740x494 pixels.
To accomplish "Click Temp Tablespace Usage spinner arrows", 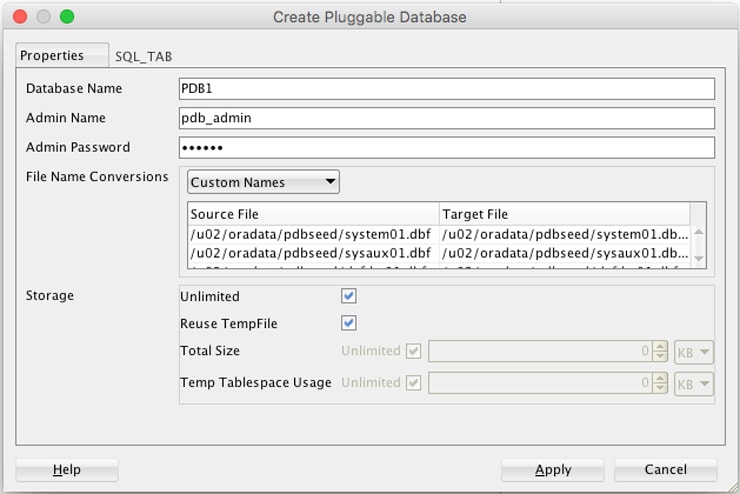I will (x=660, y=383).
